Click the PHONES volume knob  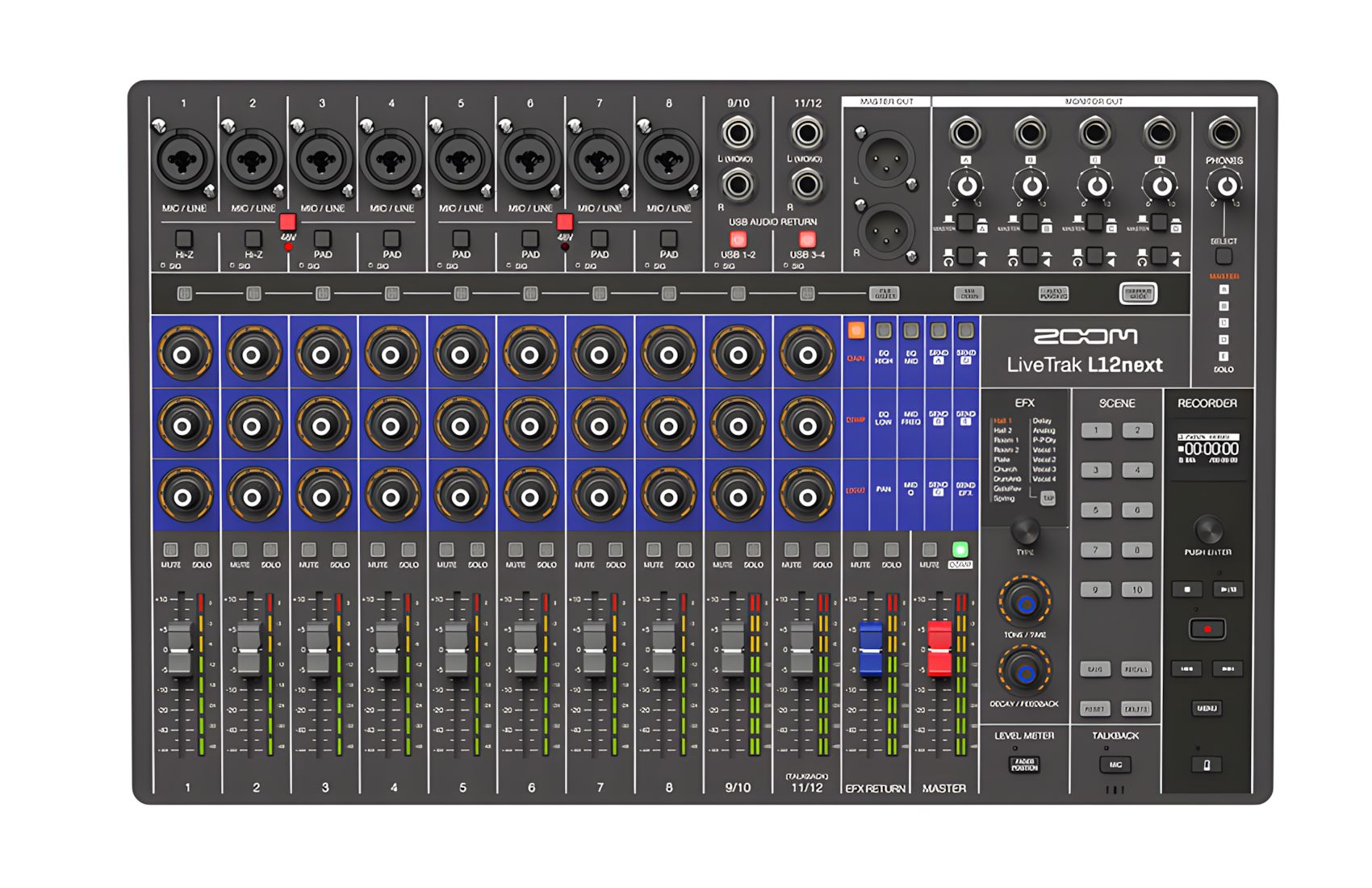point(1227,186)
